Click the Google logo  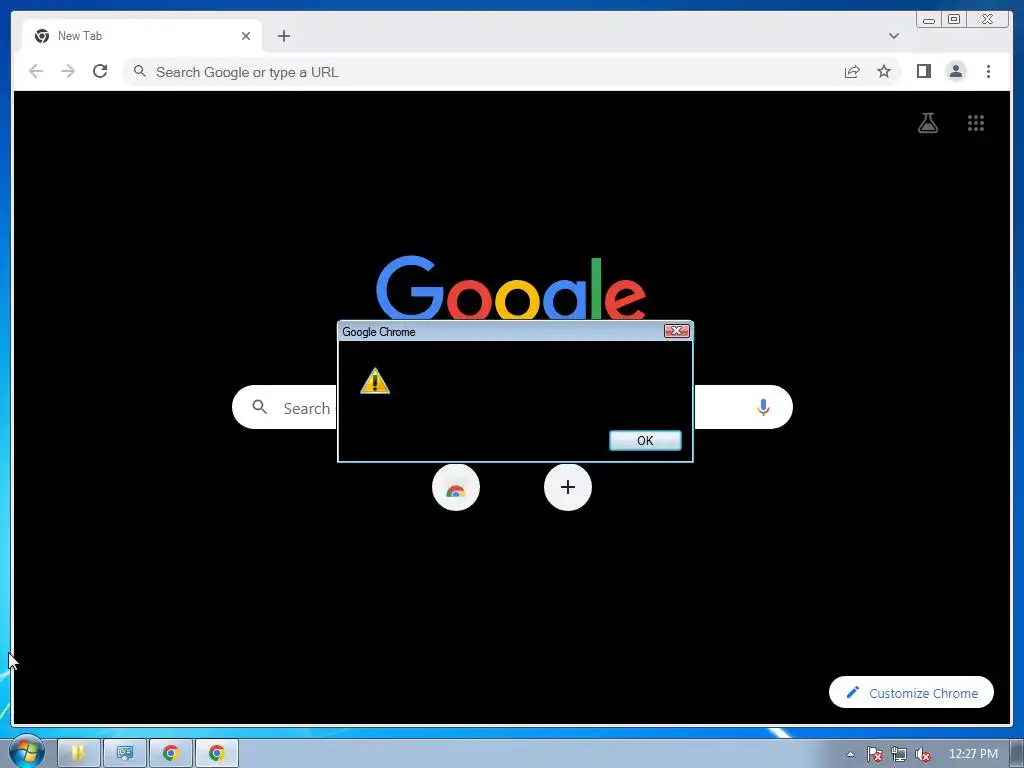[x=511, y=287]
